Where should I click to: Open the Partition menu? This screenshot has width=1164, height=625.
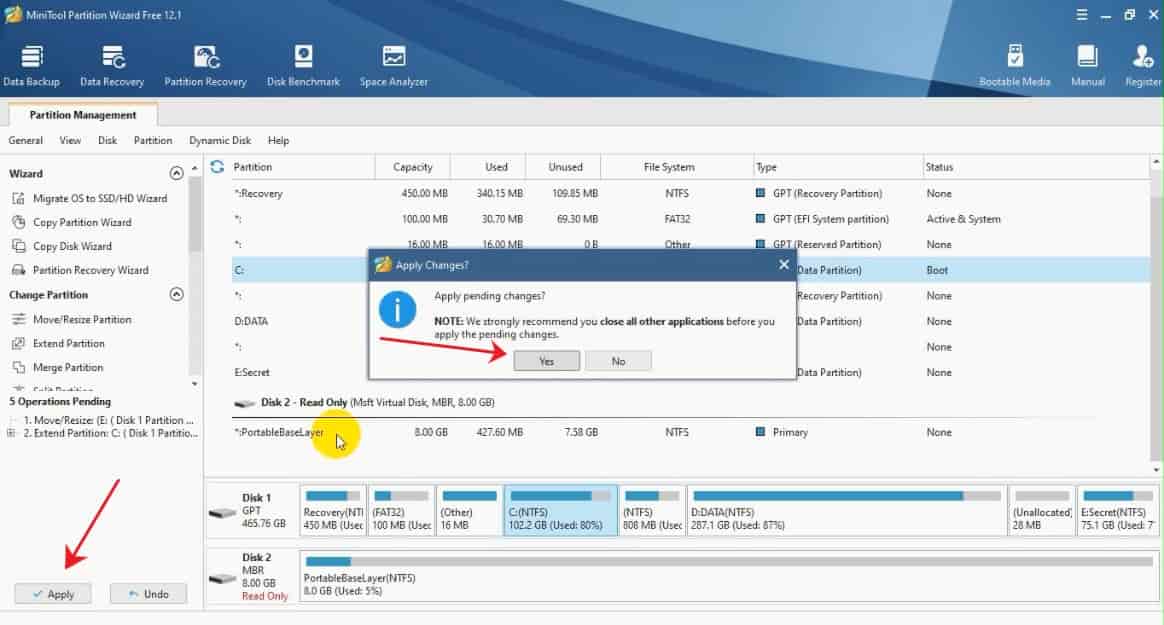click(x=153, y=140)
